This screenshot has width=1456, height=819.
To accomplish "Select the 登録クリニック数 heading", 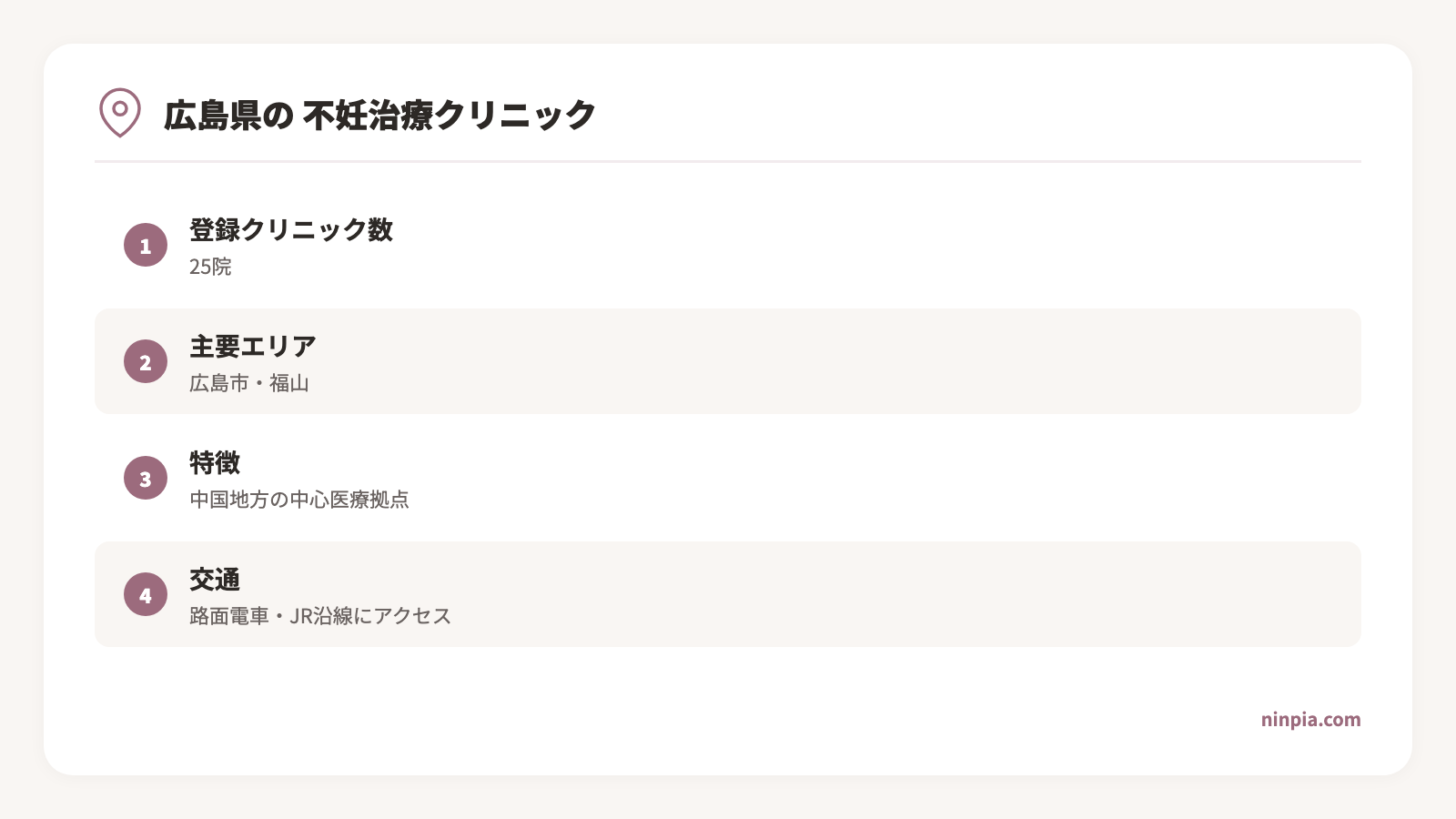I will [291, 229].
